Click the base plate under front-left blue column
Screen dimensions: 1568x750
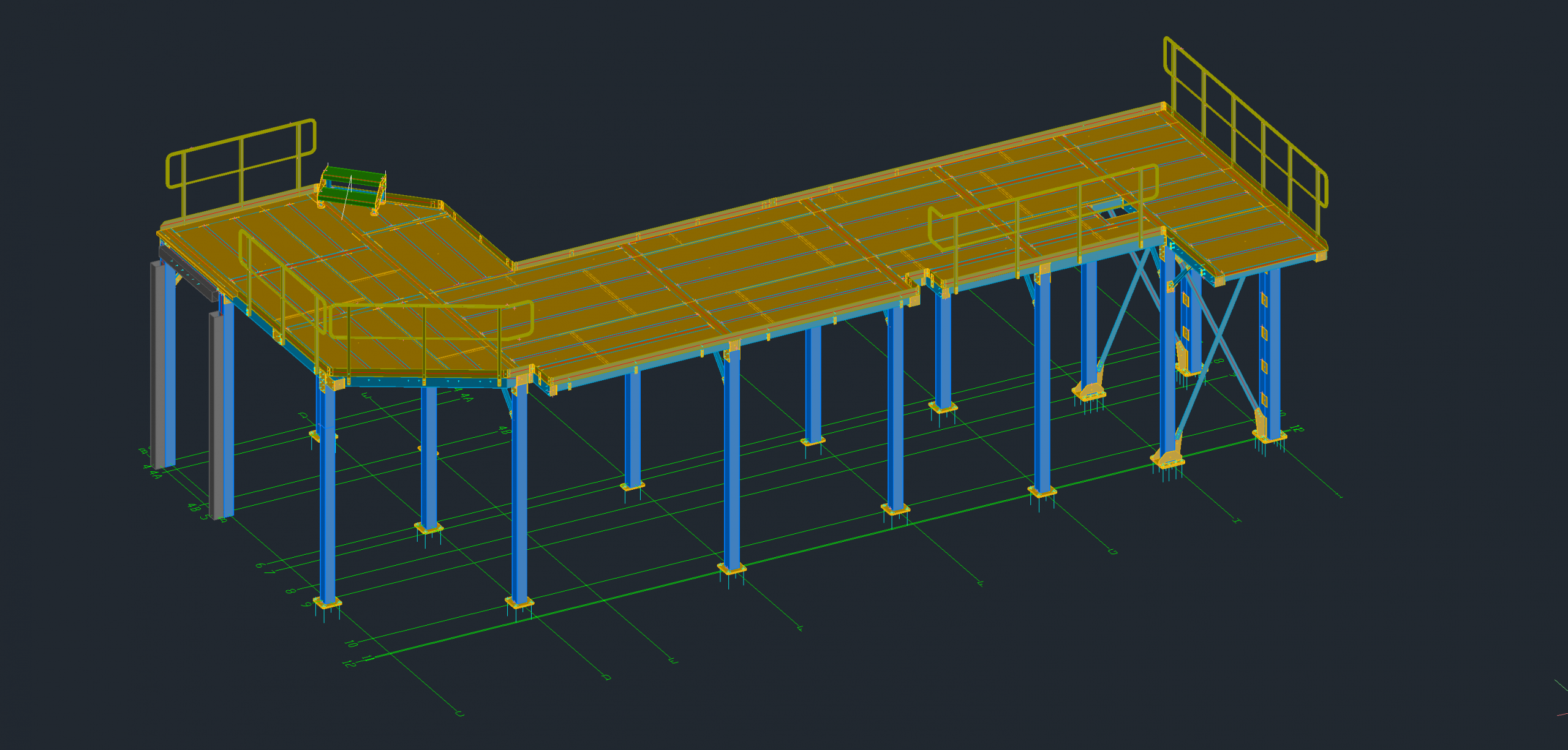[x=328, y=603]
